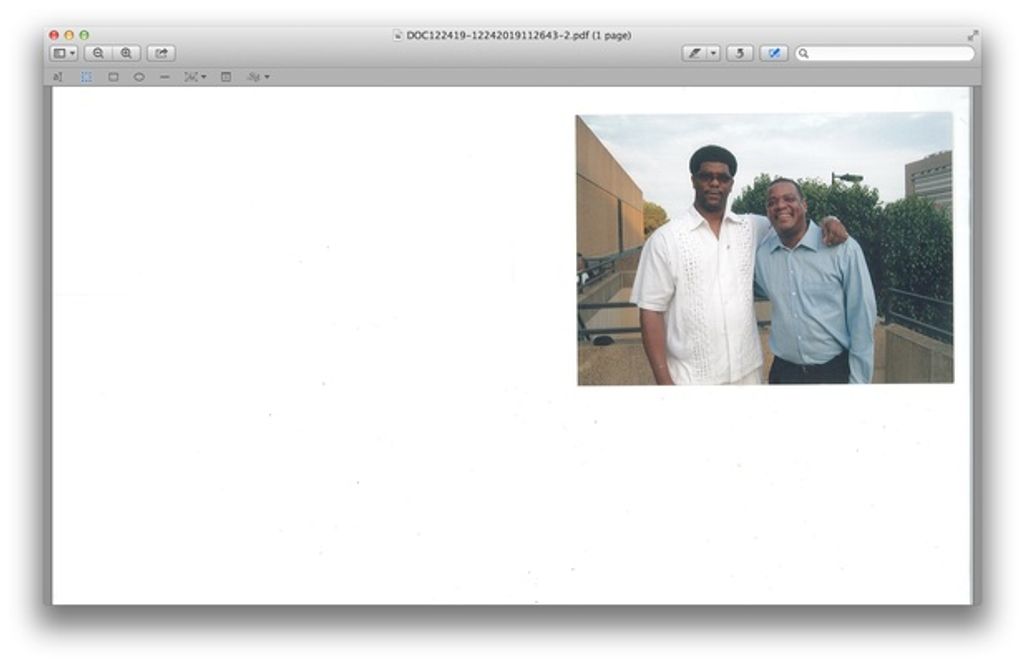Screen dimensions: 1024x664
Task: Enable the Text Selection tool
Action: pos(57,77)
